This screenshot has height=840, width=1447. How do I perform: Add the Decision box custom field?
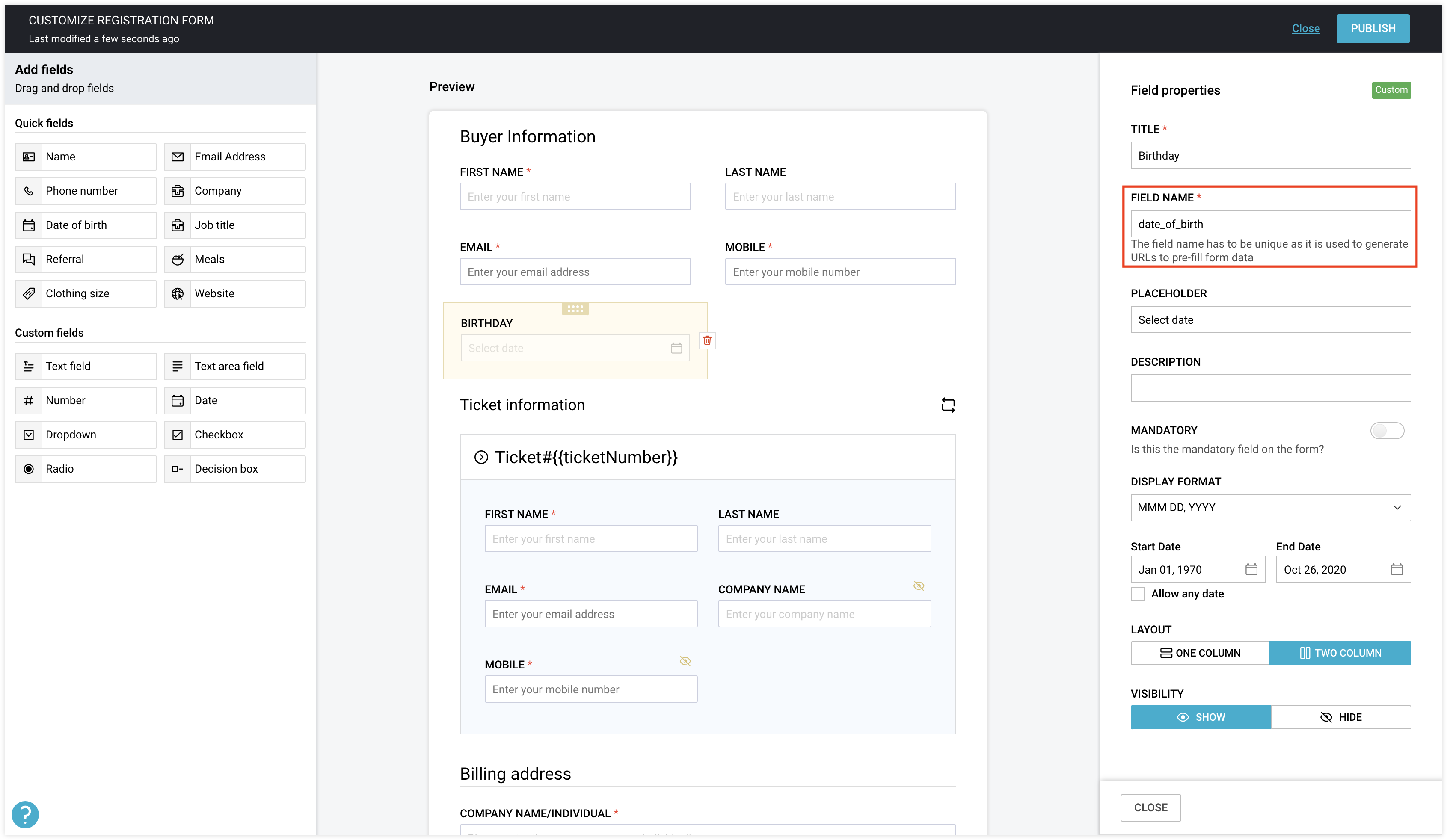(x=234, y=468)
